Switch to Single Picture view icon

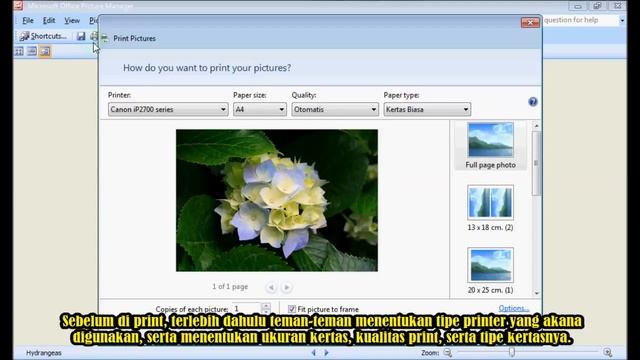click(x=45, y=51)
